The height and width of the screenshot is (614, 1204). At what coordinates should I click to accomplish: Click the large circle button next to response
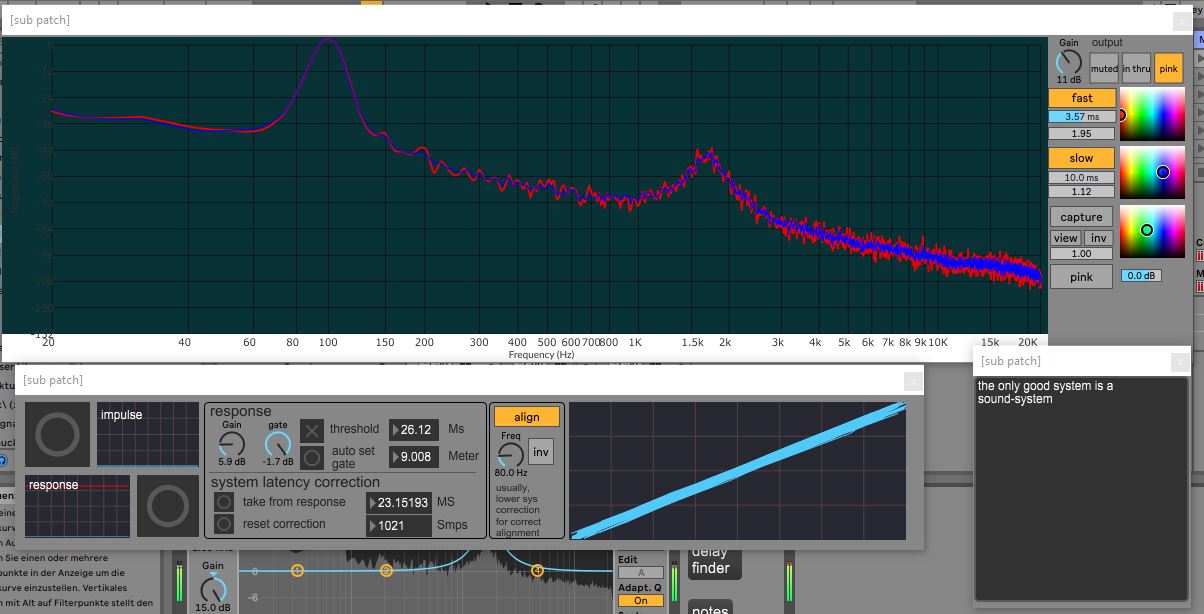coord(167,507)
